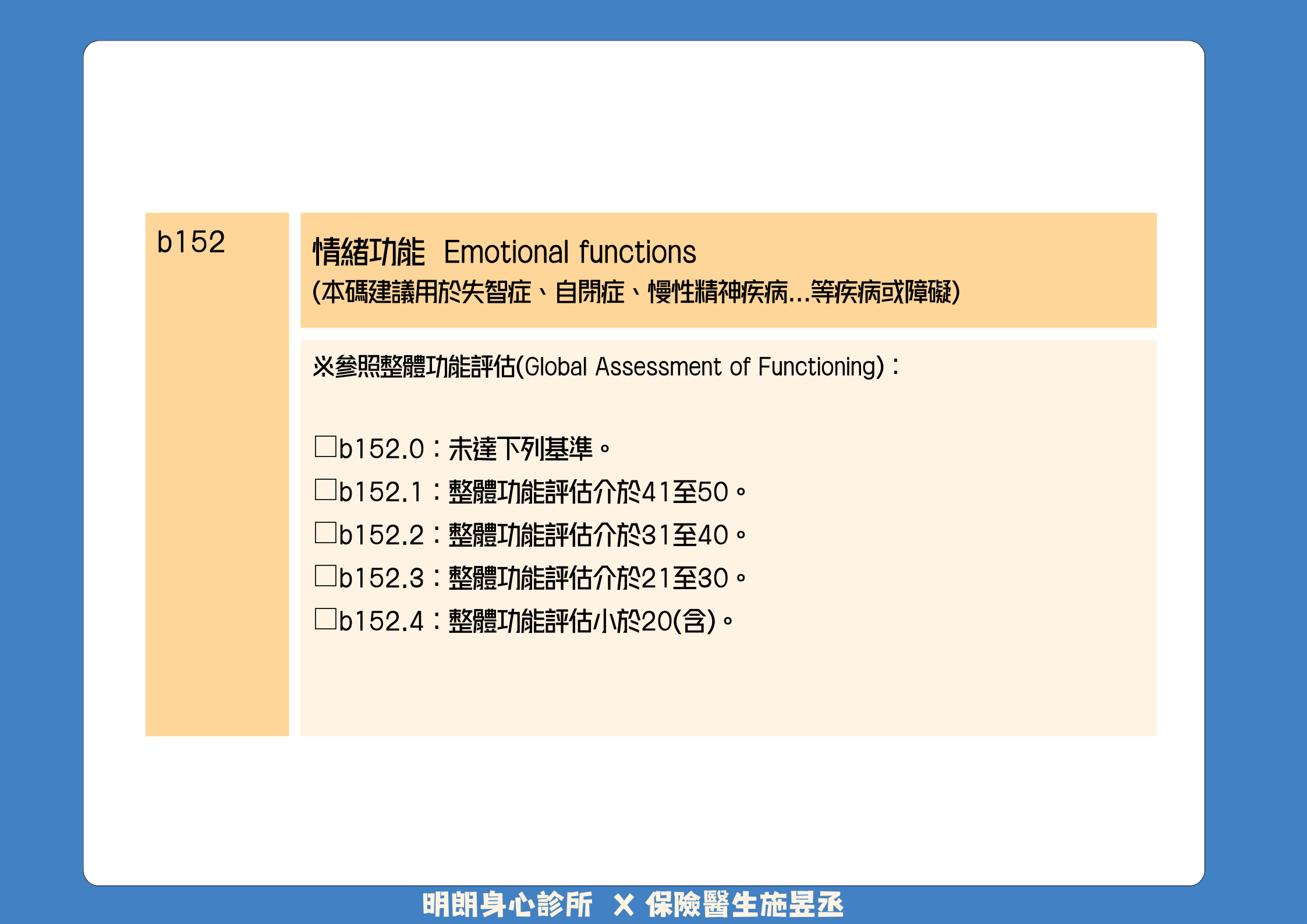Click 明朗身心診所 footer text

[507, 905]
